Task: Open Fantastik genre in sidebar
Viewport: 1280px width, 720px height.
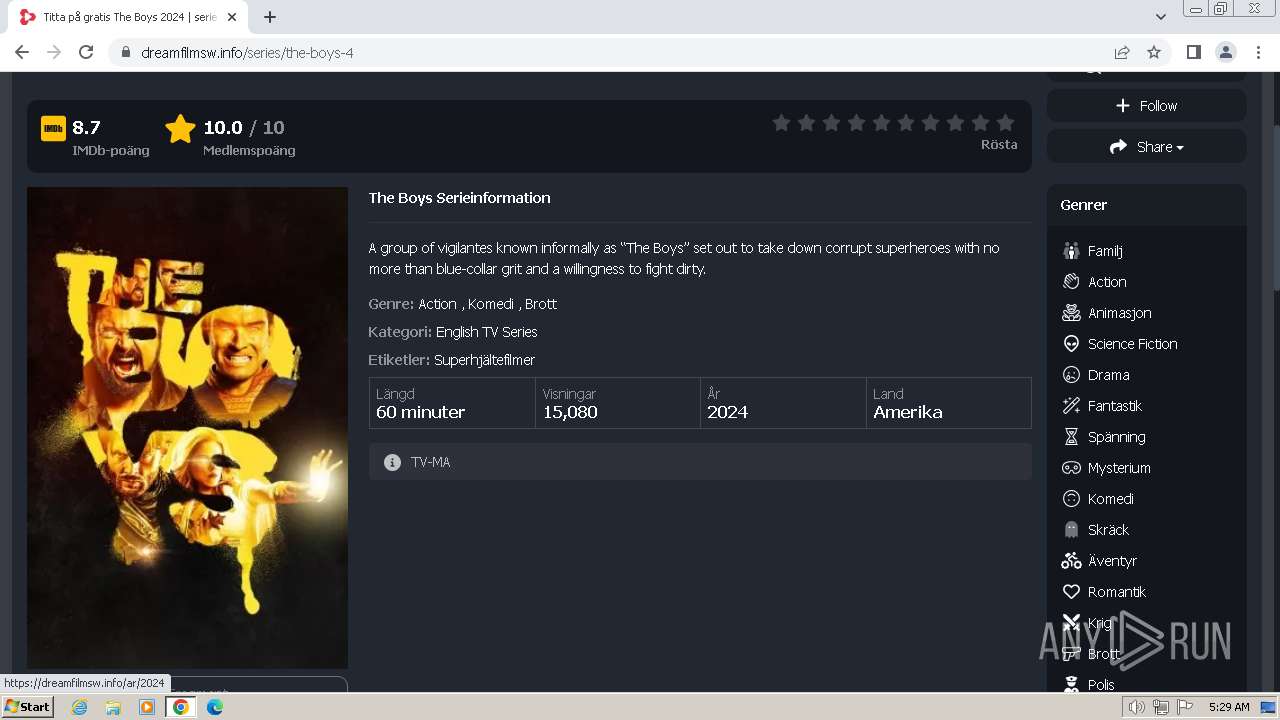Action: (x=1115, y=406)
